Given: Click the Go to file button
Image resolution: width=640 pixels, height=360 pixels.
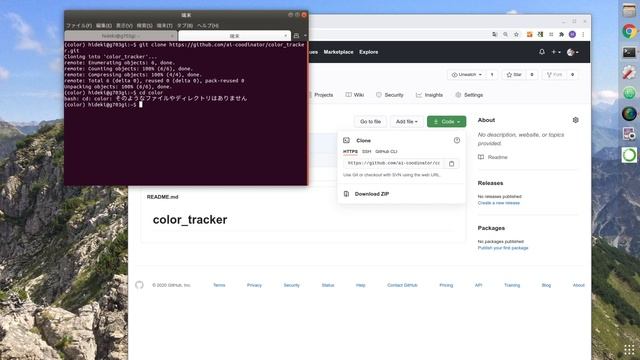Looking at the screenshot, I should point(370,122).
